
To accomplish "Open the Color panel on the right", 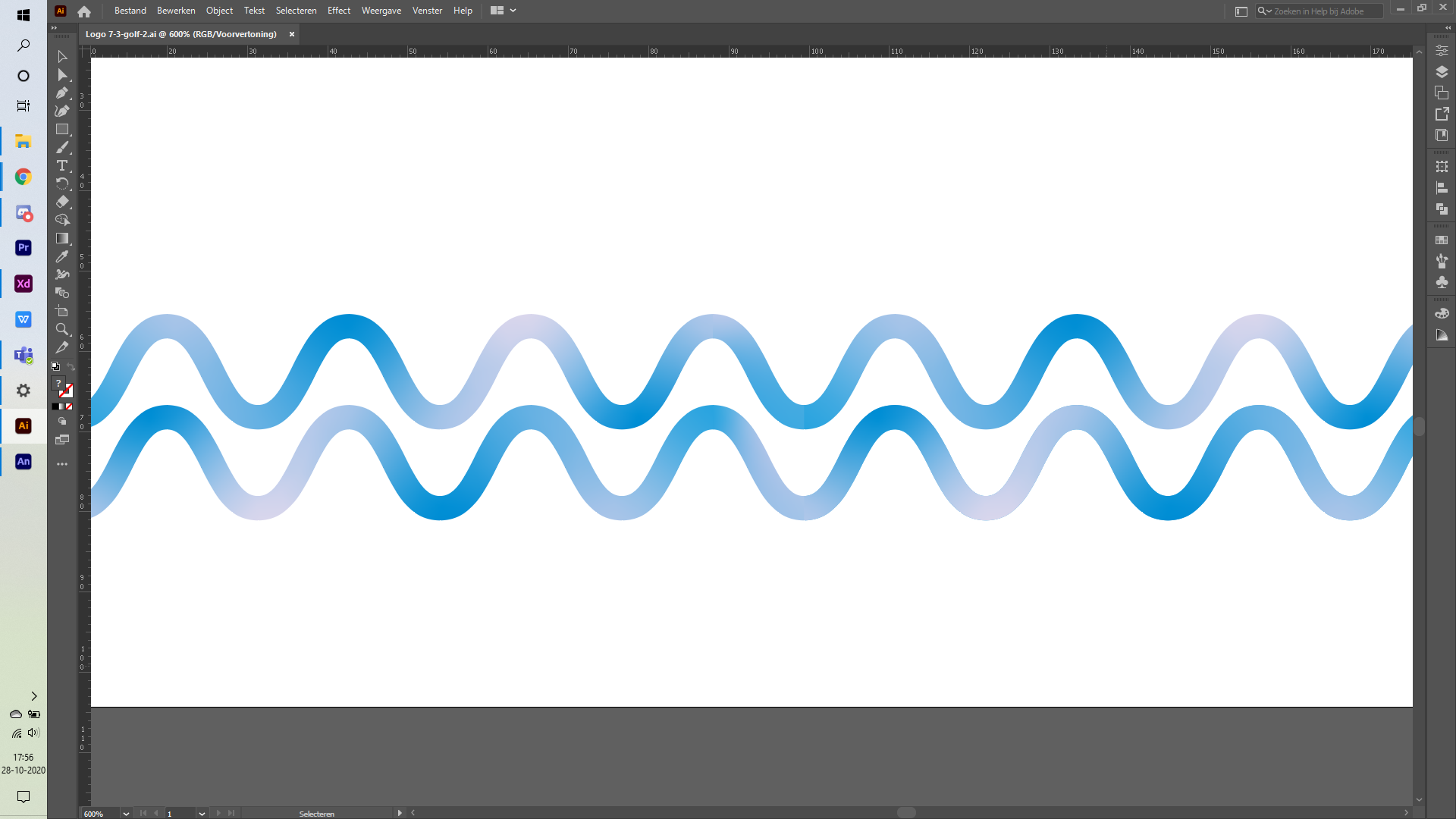I will pyautogui.click(x=1442, y=312).
